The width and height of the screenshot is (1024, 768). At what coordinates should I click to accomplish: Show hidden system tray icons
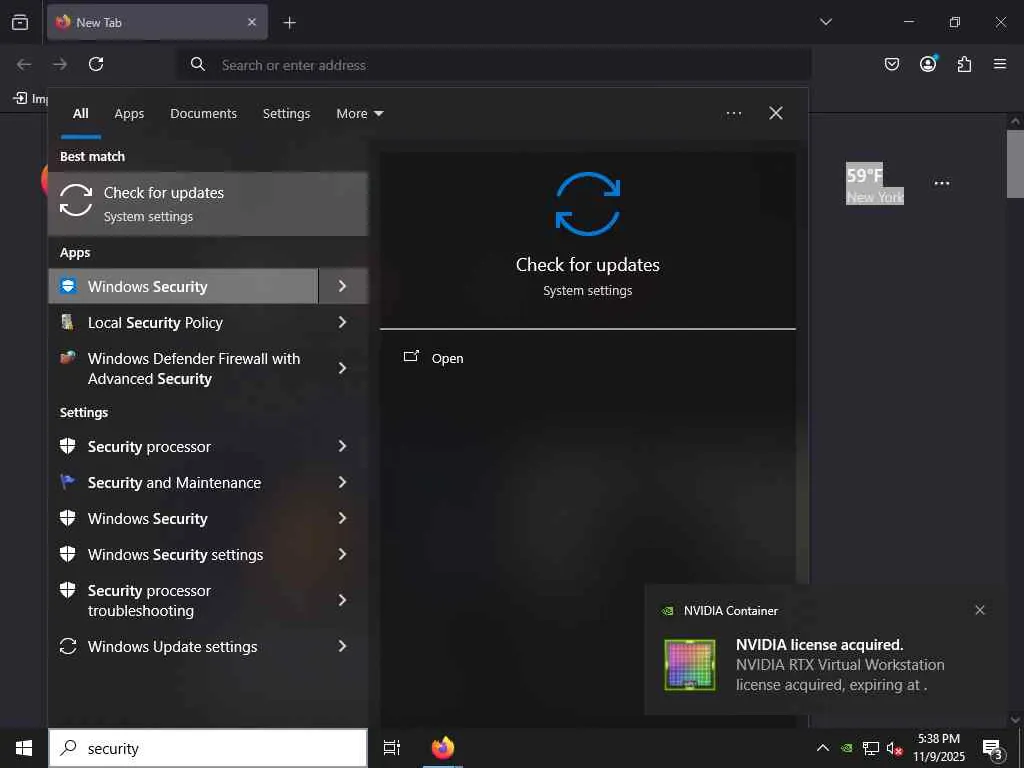coord(823,748)
